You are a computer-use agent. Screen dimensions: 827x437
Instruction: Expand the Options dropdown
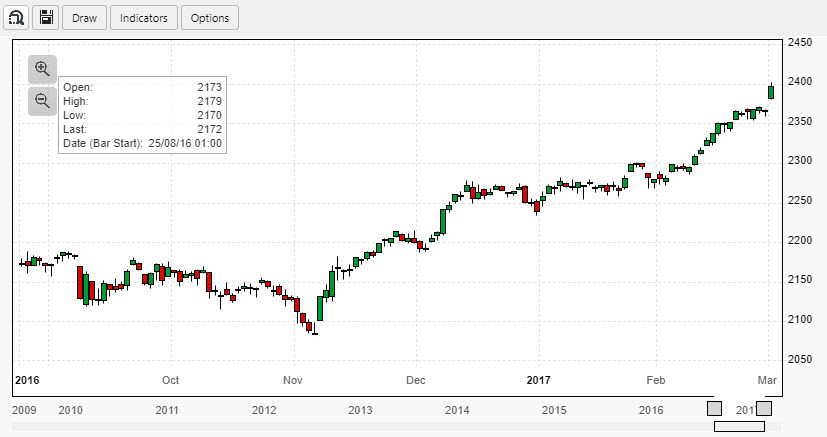tap(210, 18)
